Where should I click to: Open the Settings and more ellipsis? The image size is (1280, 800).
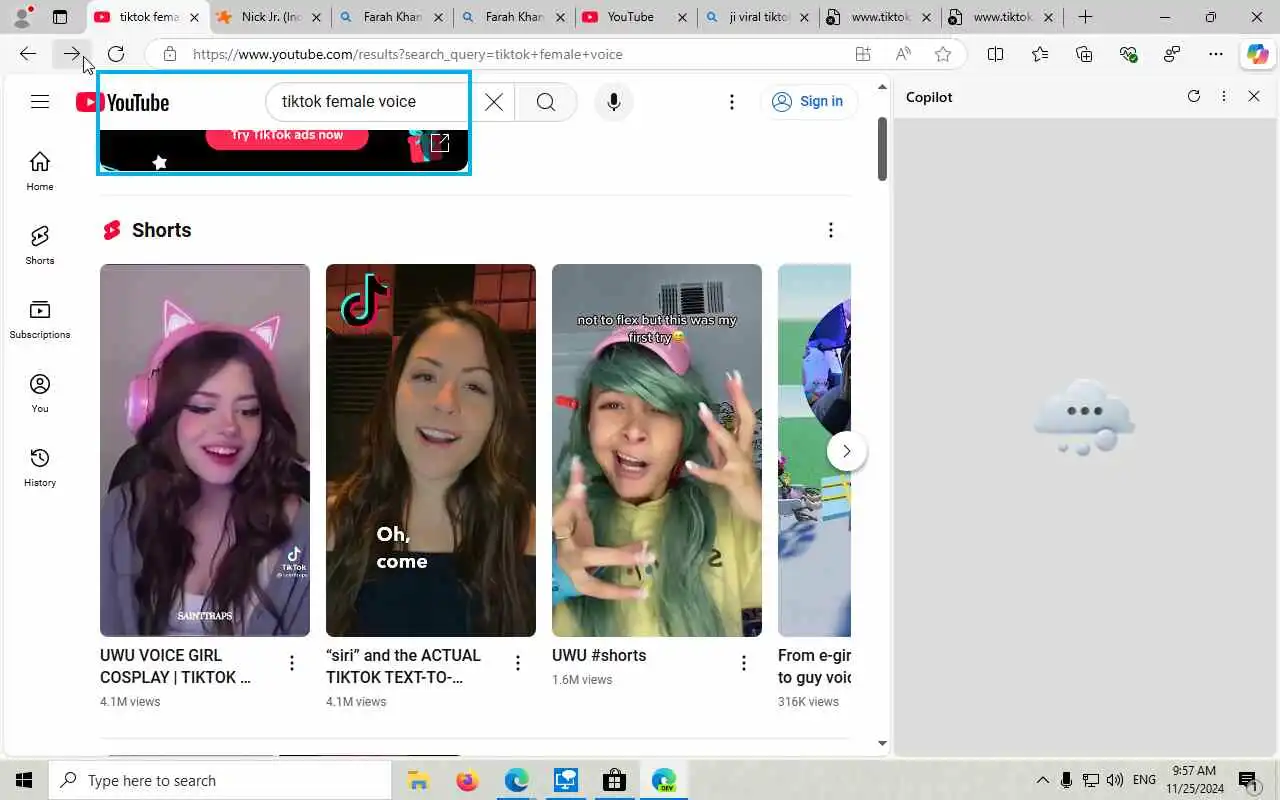(1216, 54)
